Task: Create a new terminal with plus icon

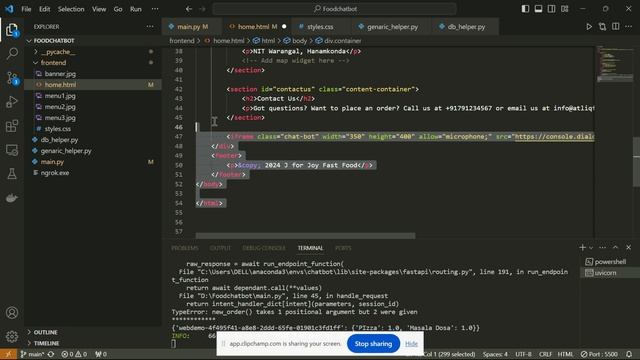Action: [582, 247]
